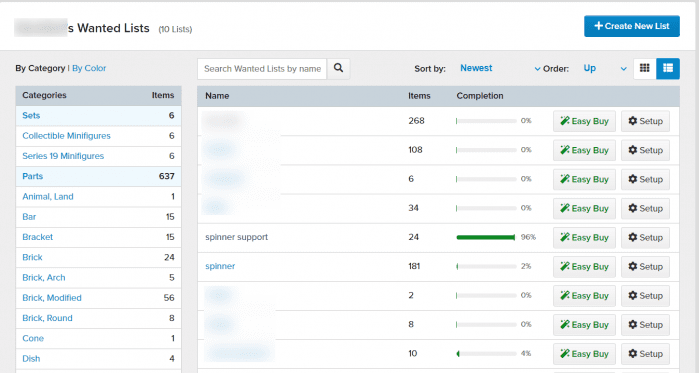Open the Cone category
Screen dimensions: 699x373
[33, 338]
